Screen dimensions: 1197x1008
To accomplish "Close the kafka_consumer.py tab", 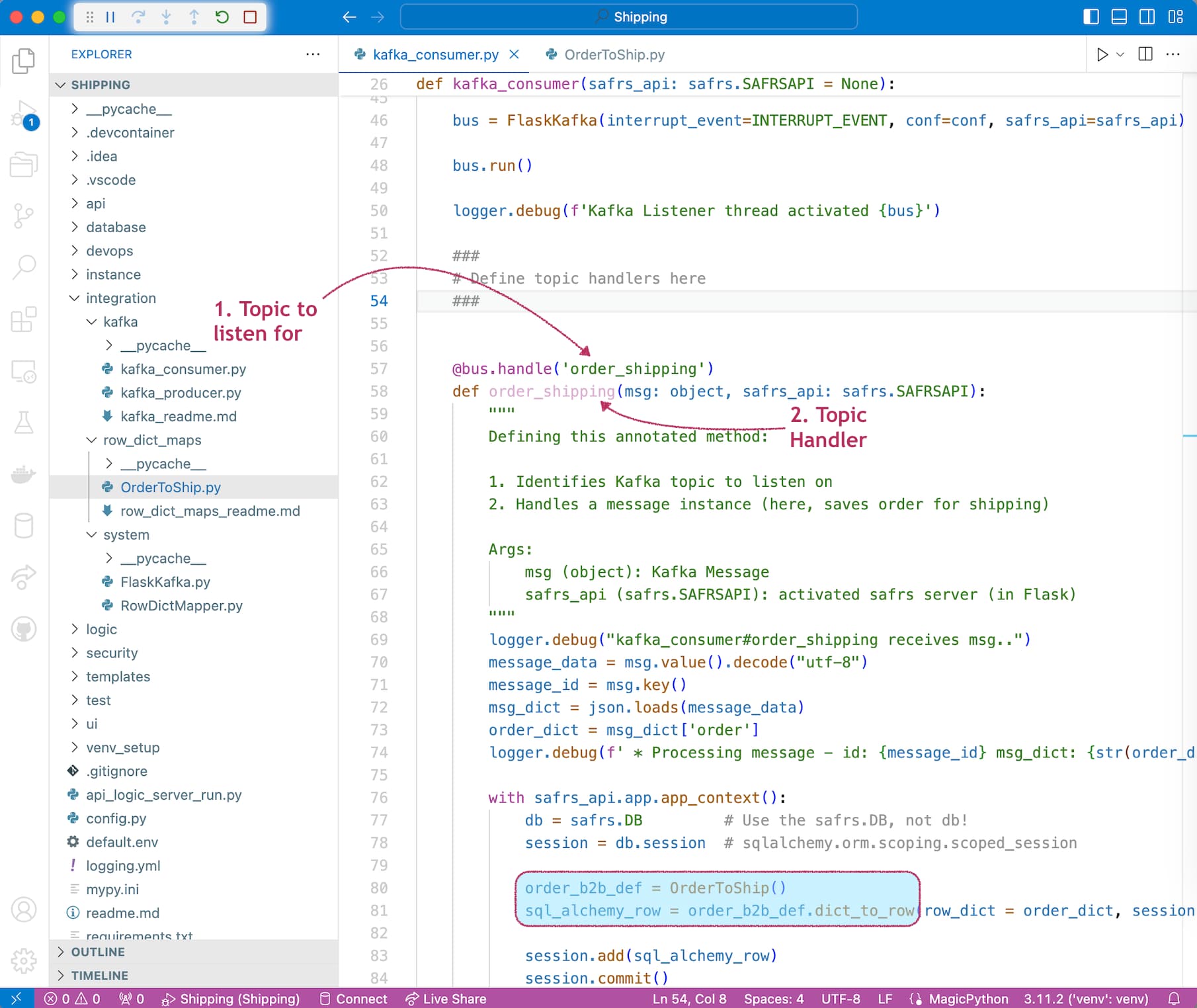I will (x=514, y=55).
